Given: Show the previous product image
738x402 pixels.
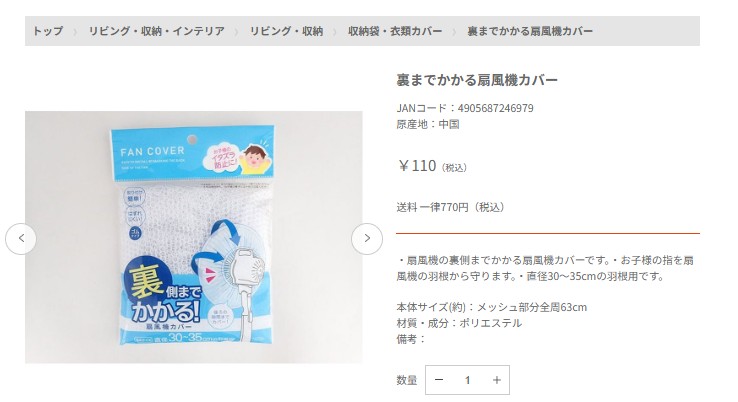Looking at the screenshot, I should (21, 239).
